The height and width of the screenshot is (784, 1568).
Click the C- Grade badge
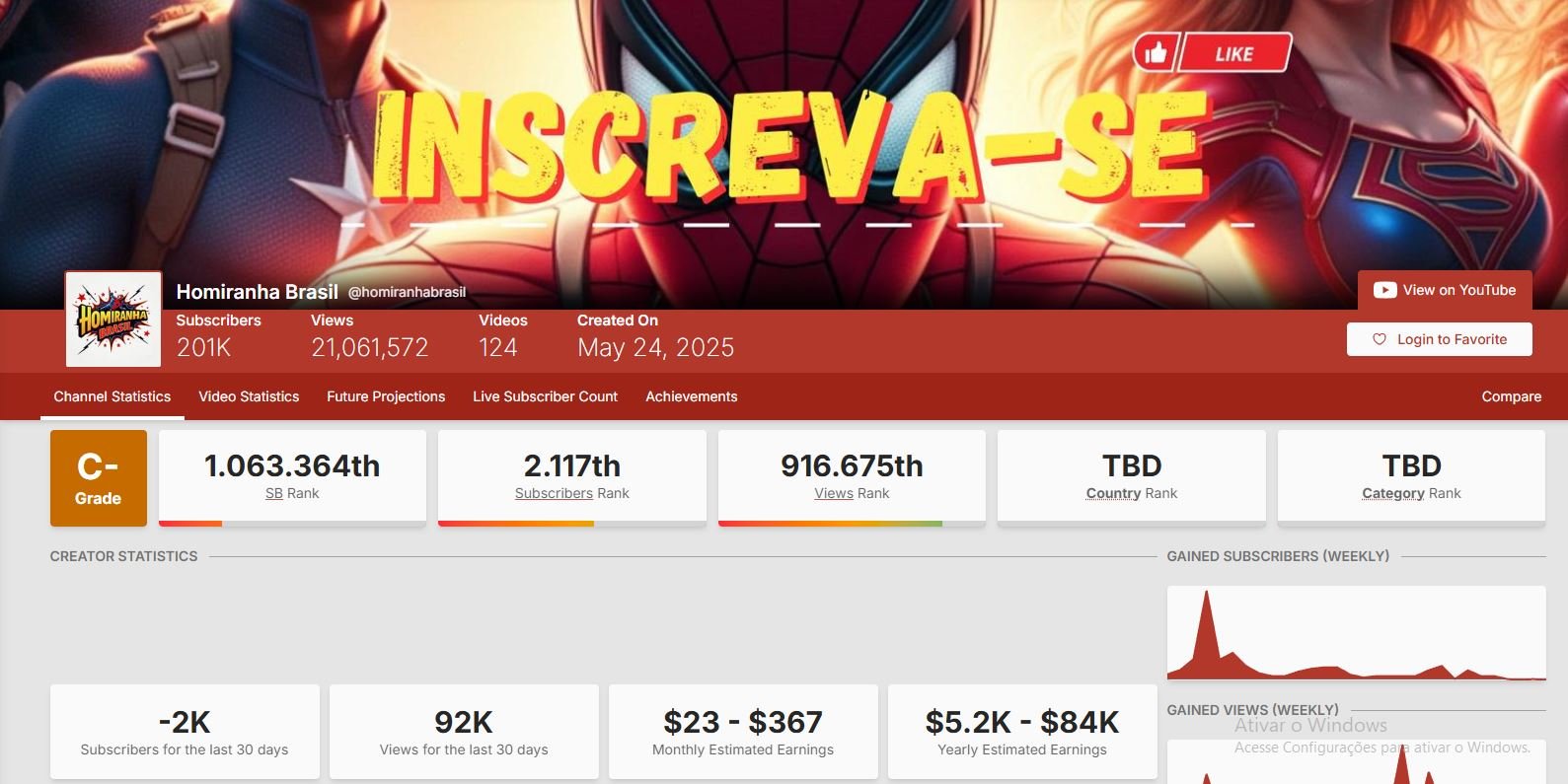tap(99, 478)
